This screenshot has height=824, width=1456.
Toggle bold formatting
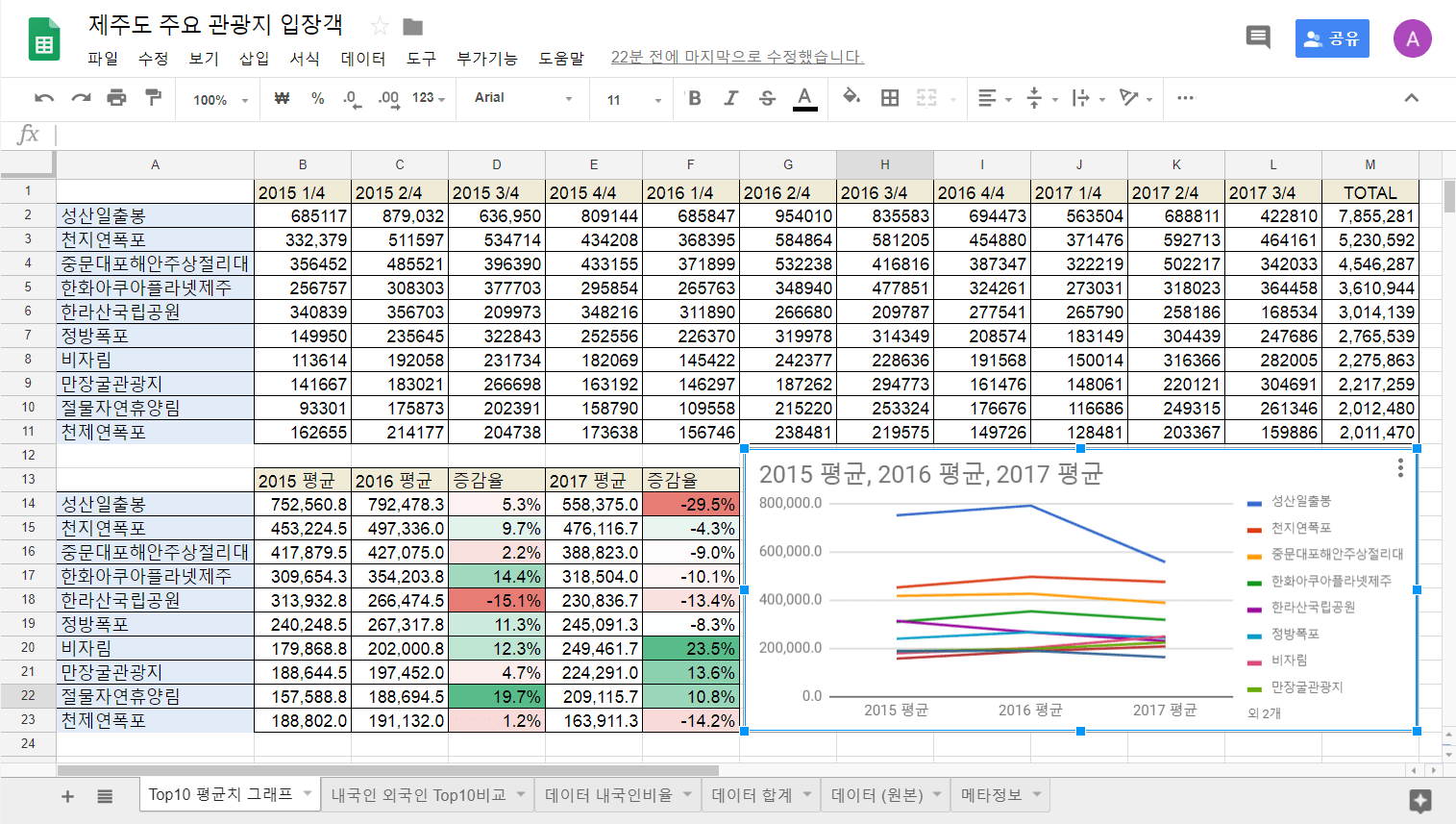695,98
